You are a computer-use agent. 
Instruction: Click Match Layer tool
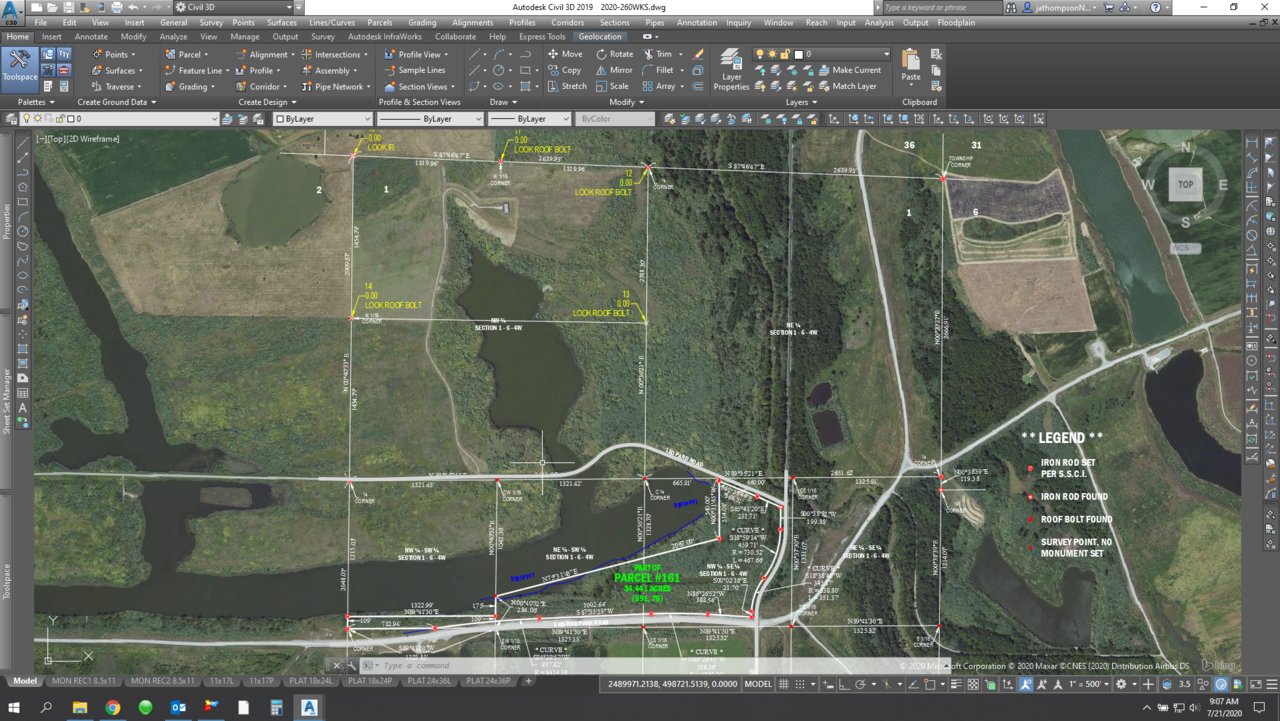click(x=846, y=86)
